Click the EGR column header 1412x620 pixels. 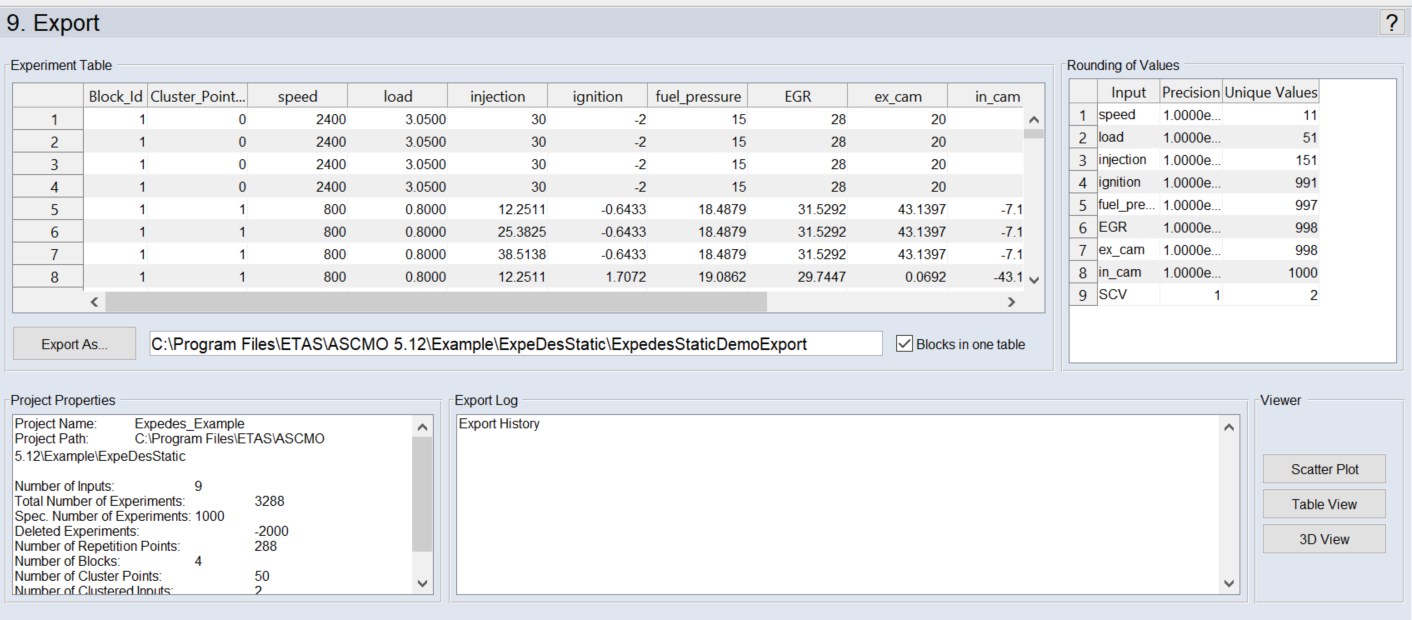point(796,97)
